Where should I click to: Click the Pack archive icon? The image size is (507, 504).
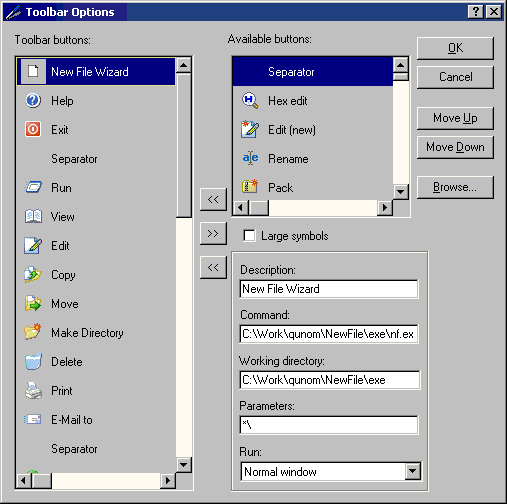pyautogui.click(x=250, y=187)
